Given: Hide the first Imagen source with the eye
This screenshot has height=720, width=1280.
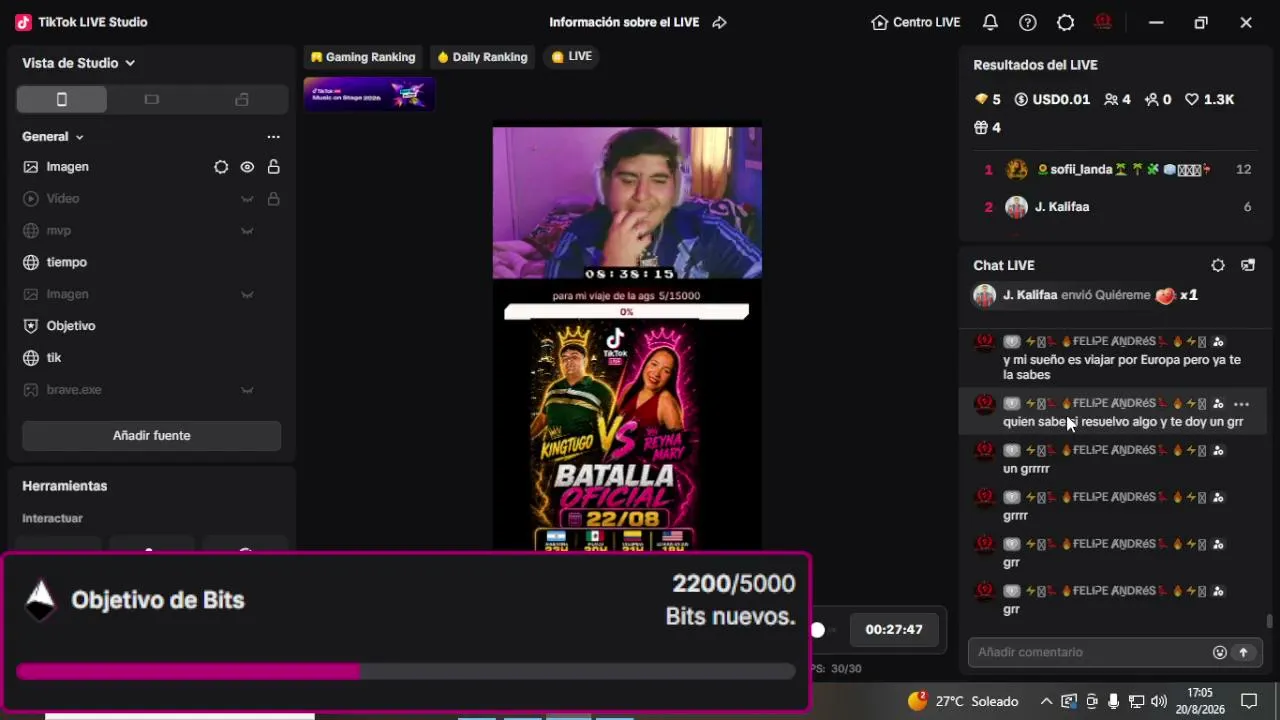Looking at the screenshot, I should (247, 167).
